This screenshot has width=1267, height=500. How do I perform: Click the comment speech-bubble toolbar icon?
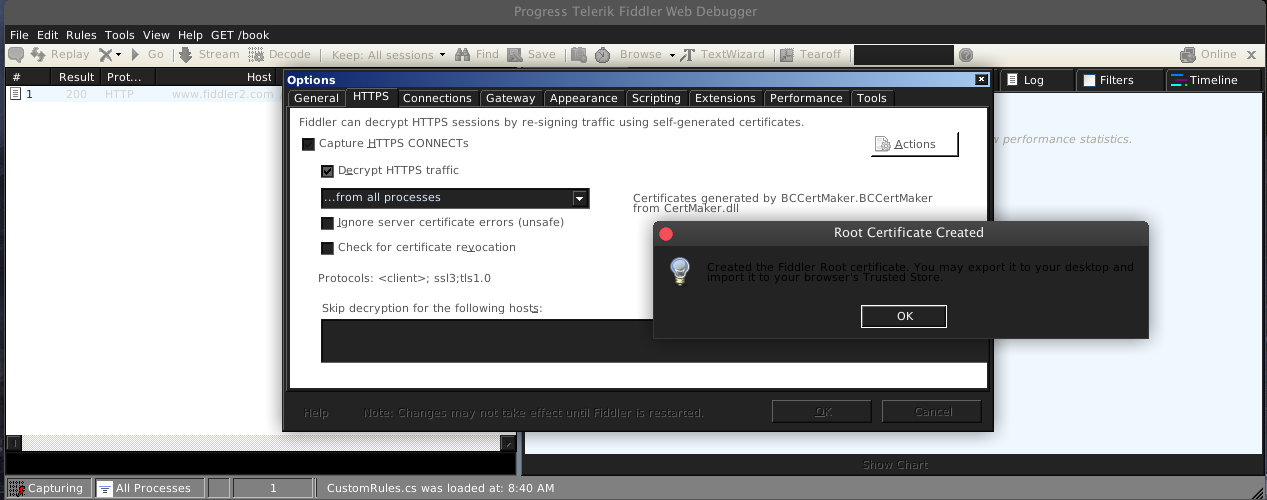[16, 55]
